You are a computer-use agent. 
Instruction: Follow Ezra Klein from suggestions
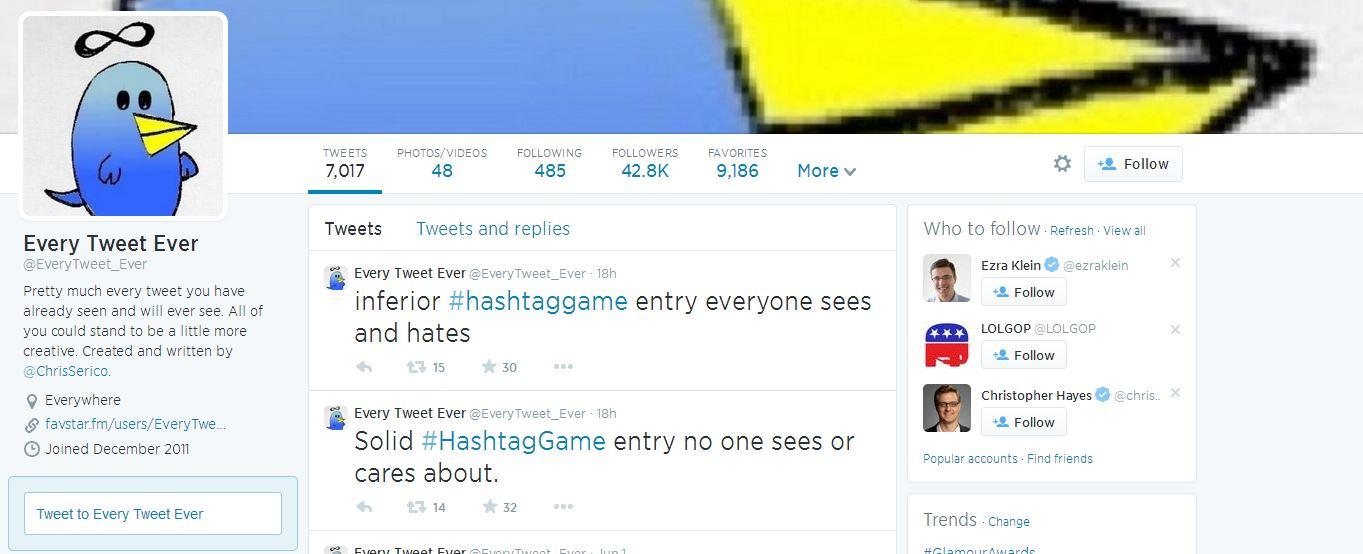point(1024,292)
